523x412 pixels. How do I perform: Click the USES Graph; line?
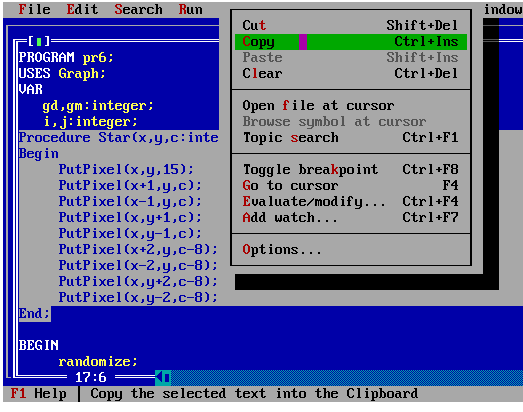tap(62, 73)
